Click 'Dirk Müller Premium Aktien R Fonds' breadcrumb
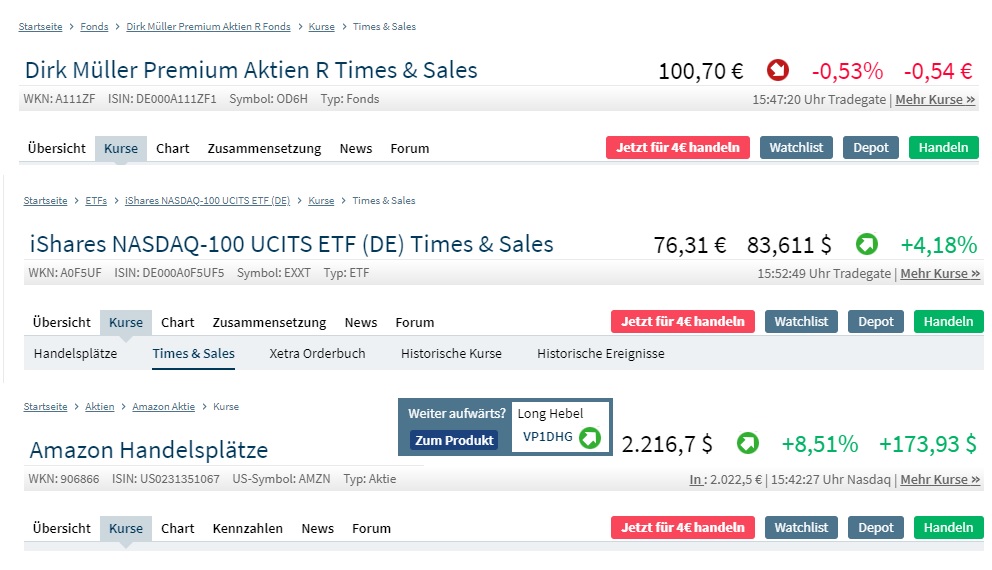Viewport: 992px width, 570px height. click(209, 27)
